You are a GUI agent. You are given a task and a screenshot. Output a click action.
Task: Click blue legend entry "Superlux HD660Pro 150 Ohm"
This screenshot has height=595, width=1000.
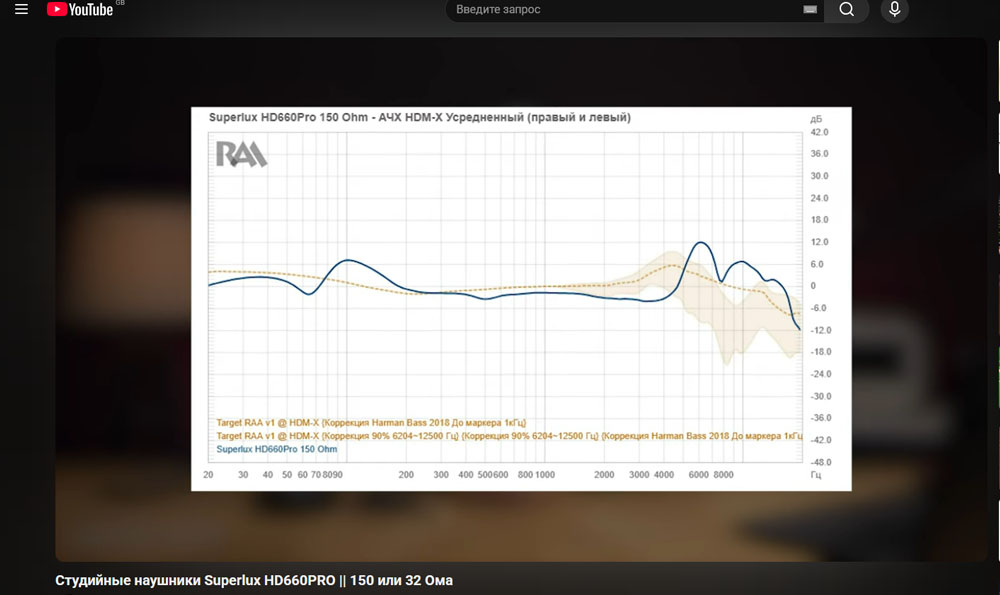tap(277, 450)
